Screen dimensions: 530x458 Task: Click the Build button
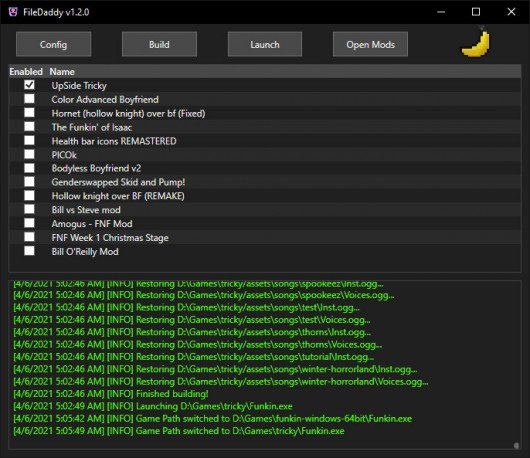tap(159, 44)
